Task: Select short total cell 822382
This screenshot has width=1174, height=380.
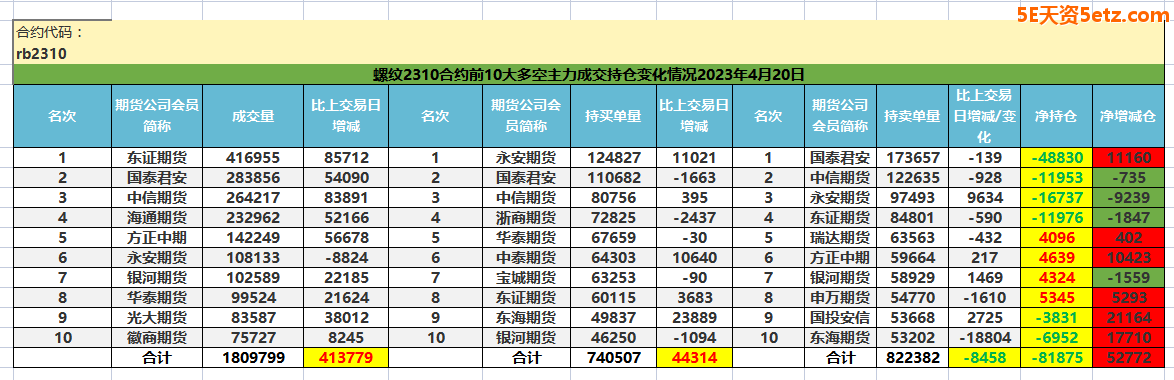Action: 912,358
